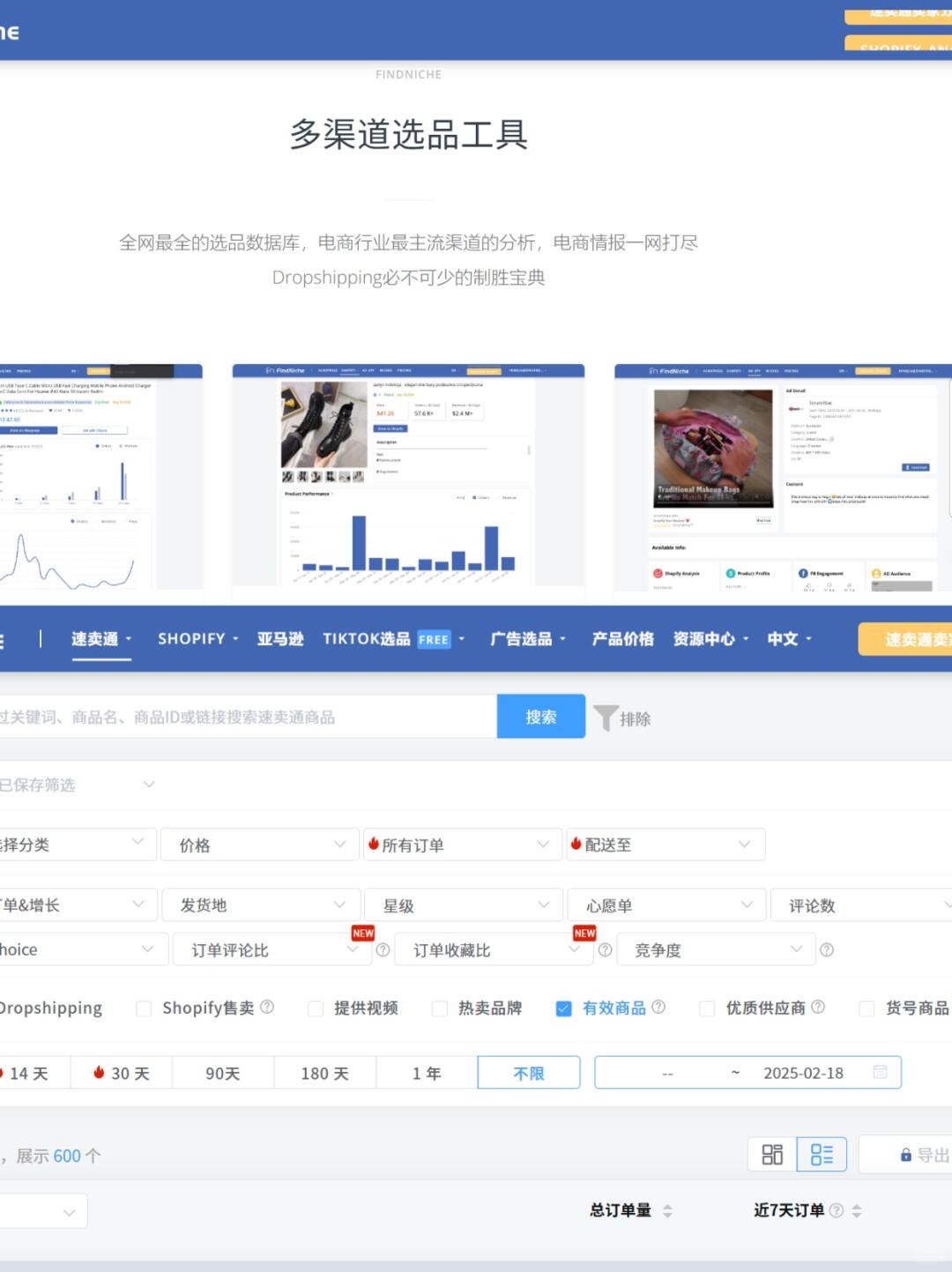Open the dropdown below the results count
The image size is (952, 1272).
tap(44, 1211)
